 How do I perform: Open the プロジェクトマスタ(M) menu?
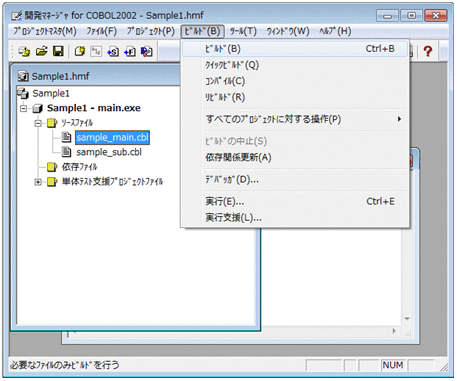tap(45, 31)
